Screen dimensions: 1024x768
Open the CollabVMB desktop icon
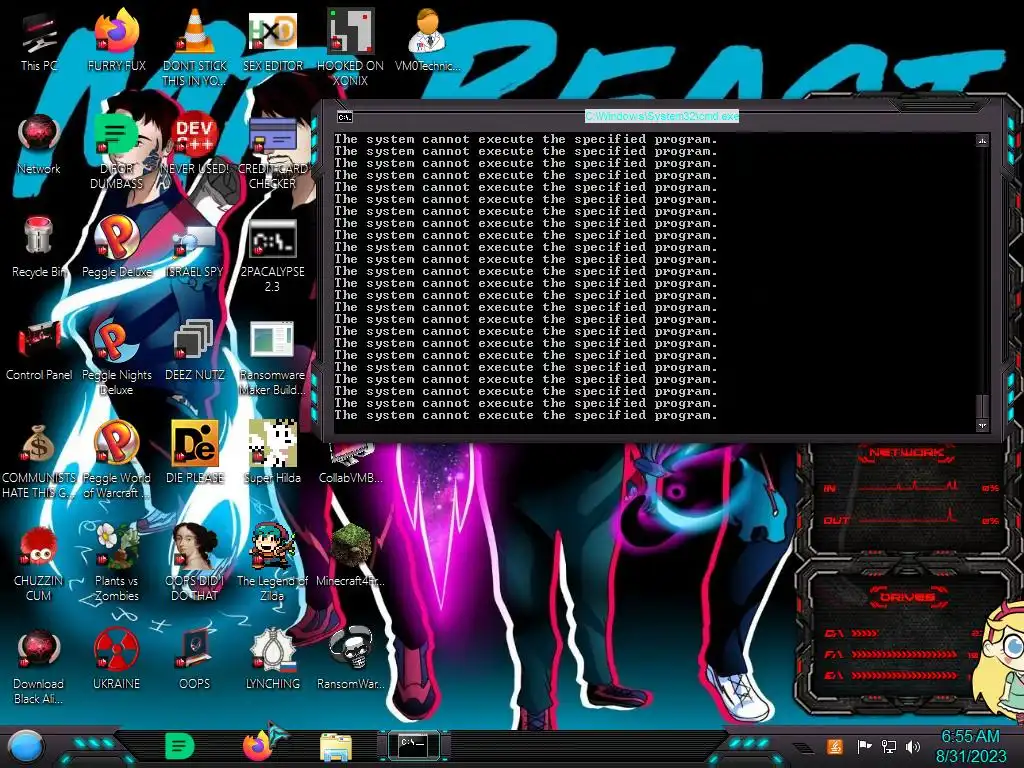tap(350, 464)
